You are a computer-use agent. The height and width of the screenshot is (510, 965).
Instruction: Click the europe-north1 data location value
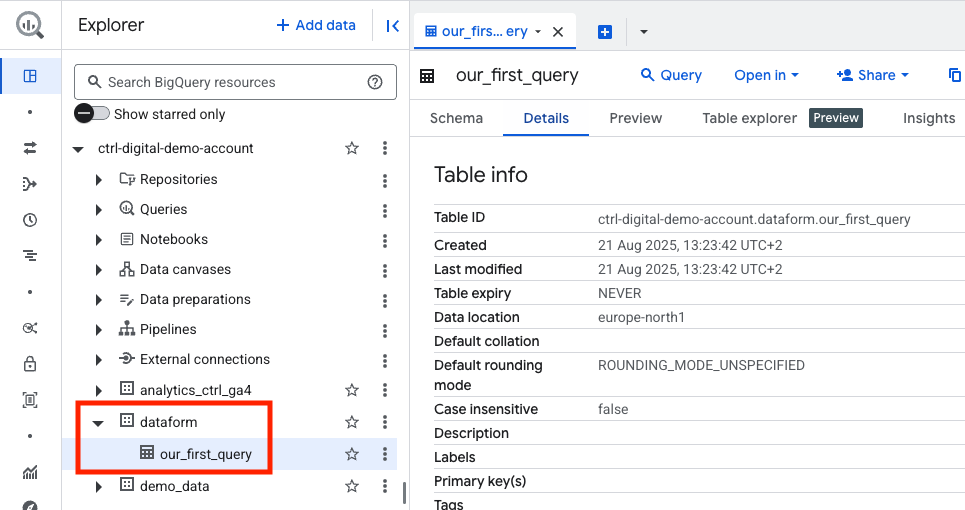point(641,317)
